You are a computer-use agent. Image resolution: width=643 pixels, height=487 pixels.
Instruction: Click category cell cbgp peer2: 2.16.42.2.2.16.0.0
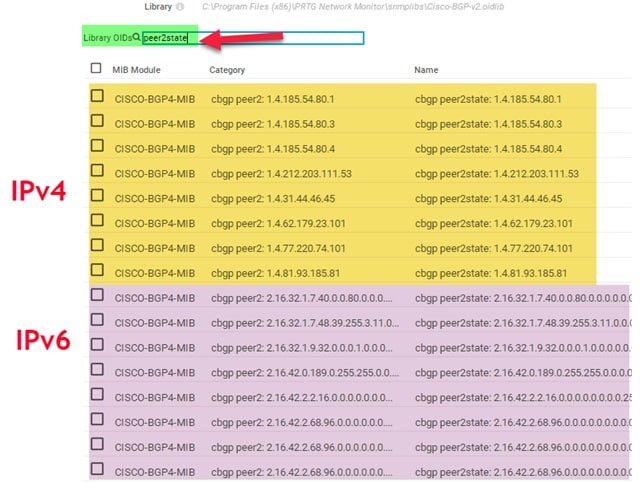(x=301, y=398)
